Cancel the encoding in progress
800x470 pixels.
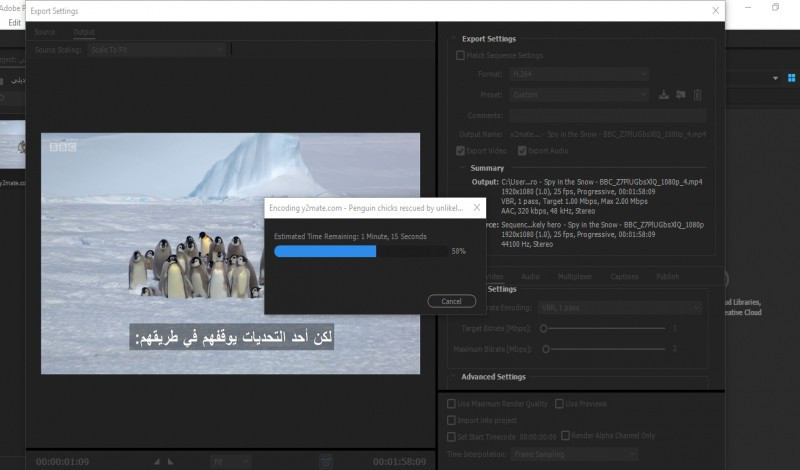pyautogui.click(x=451, y=301)
